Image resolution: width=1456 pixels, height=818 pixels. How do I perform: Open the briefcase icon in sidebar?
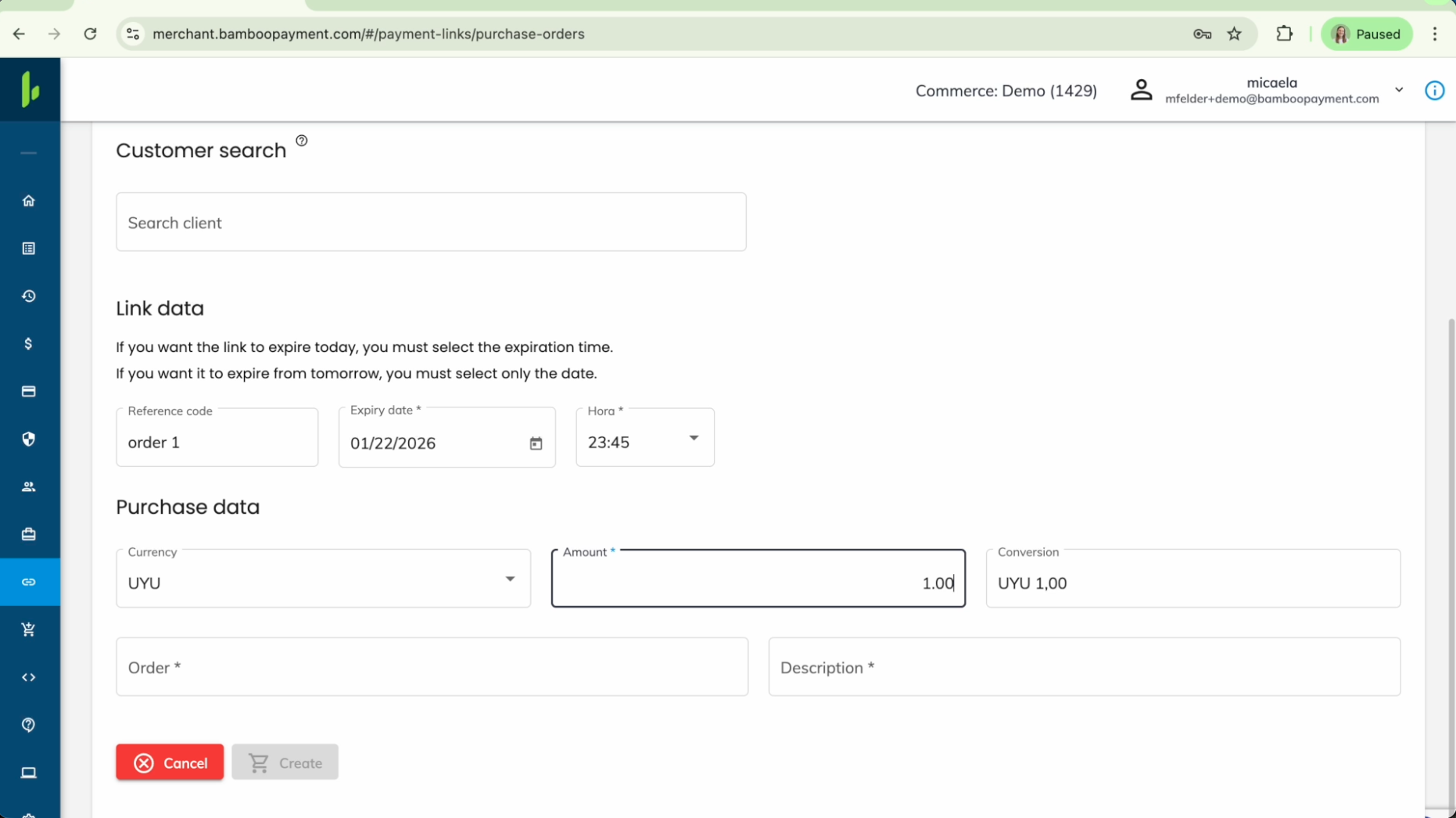pyautogui.click(x=29, y=535)
